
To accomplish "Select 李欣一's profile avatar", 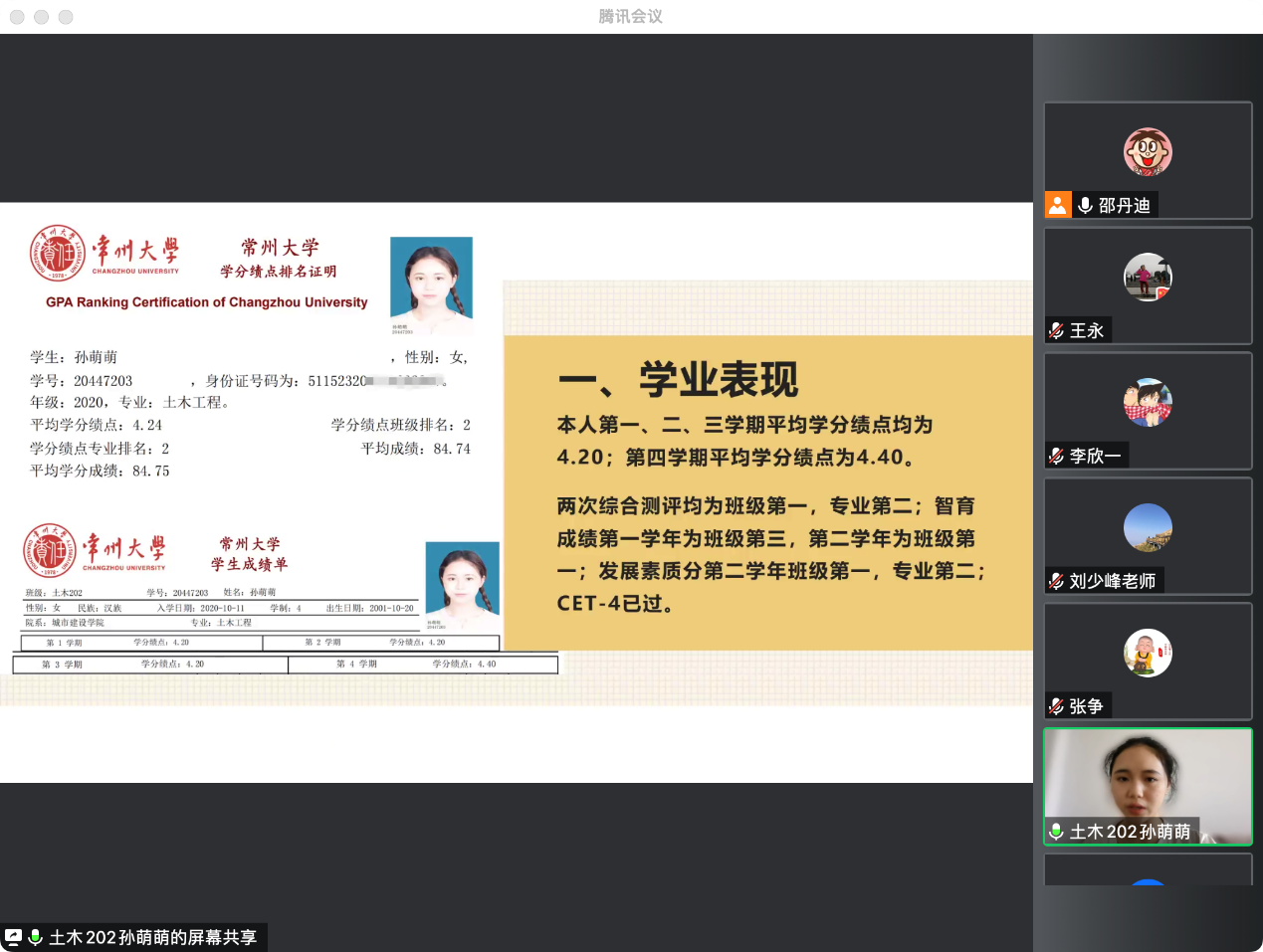I will [x=1148, y=403].
